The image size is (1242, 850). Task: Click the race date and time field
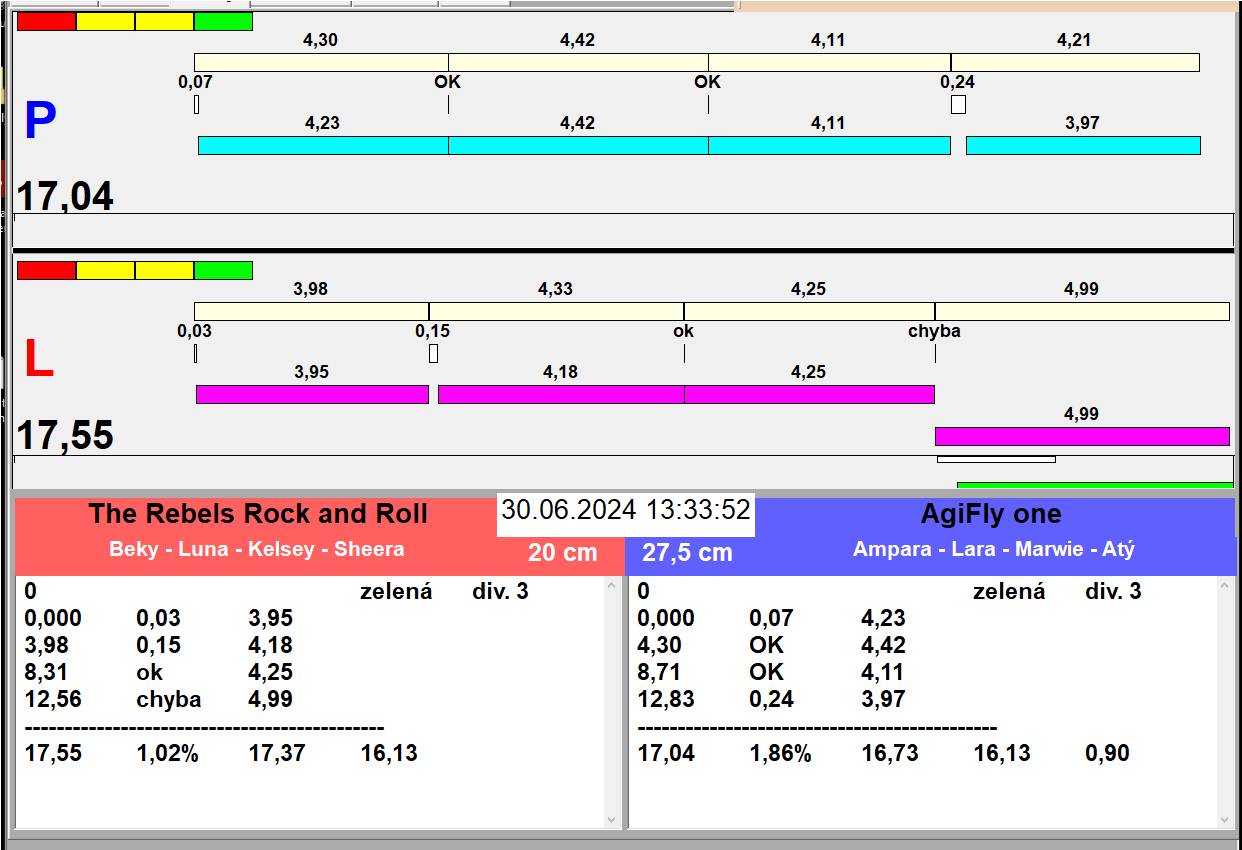(x=625, y=510)
